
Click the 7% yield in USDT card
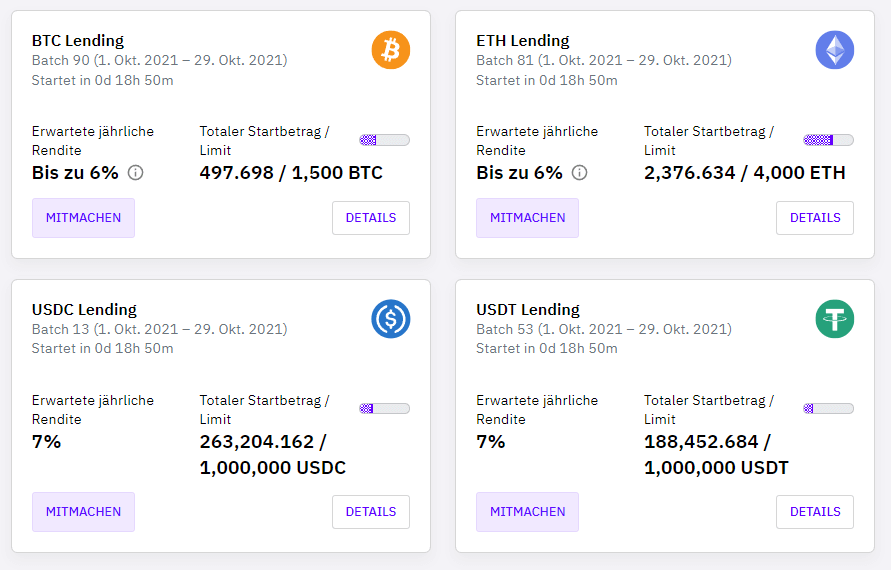pyautogui.click(x=490, y=442)
